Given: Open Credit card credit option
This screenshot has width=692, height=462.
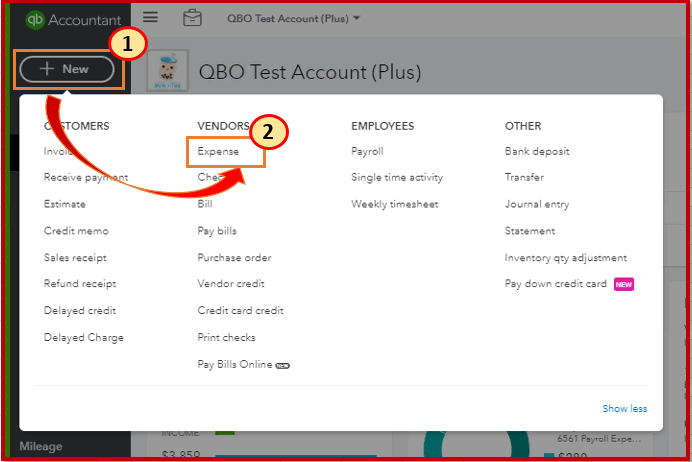Looking at the screenshot, I should pos(241,311).
